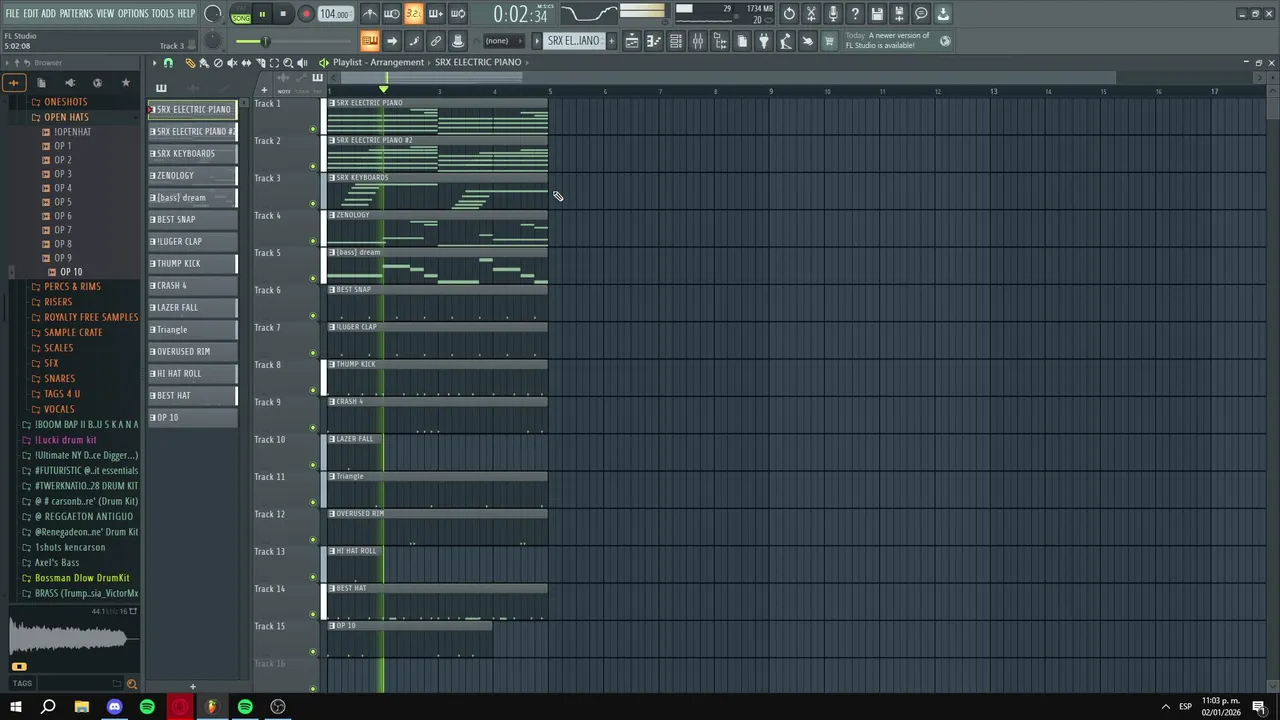Screen dimensions: 1280x720
Task: Select the mute tool in playlist toolbar
Action: [x=232, y=63]
